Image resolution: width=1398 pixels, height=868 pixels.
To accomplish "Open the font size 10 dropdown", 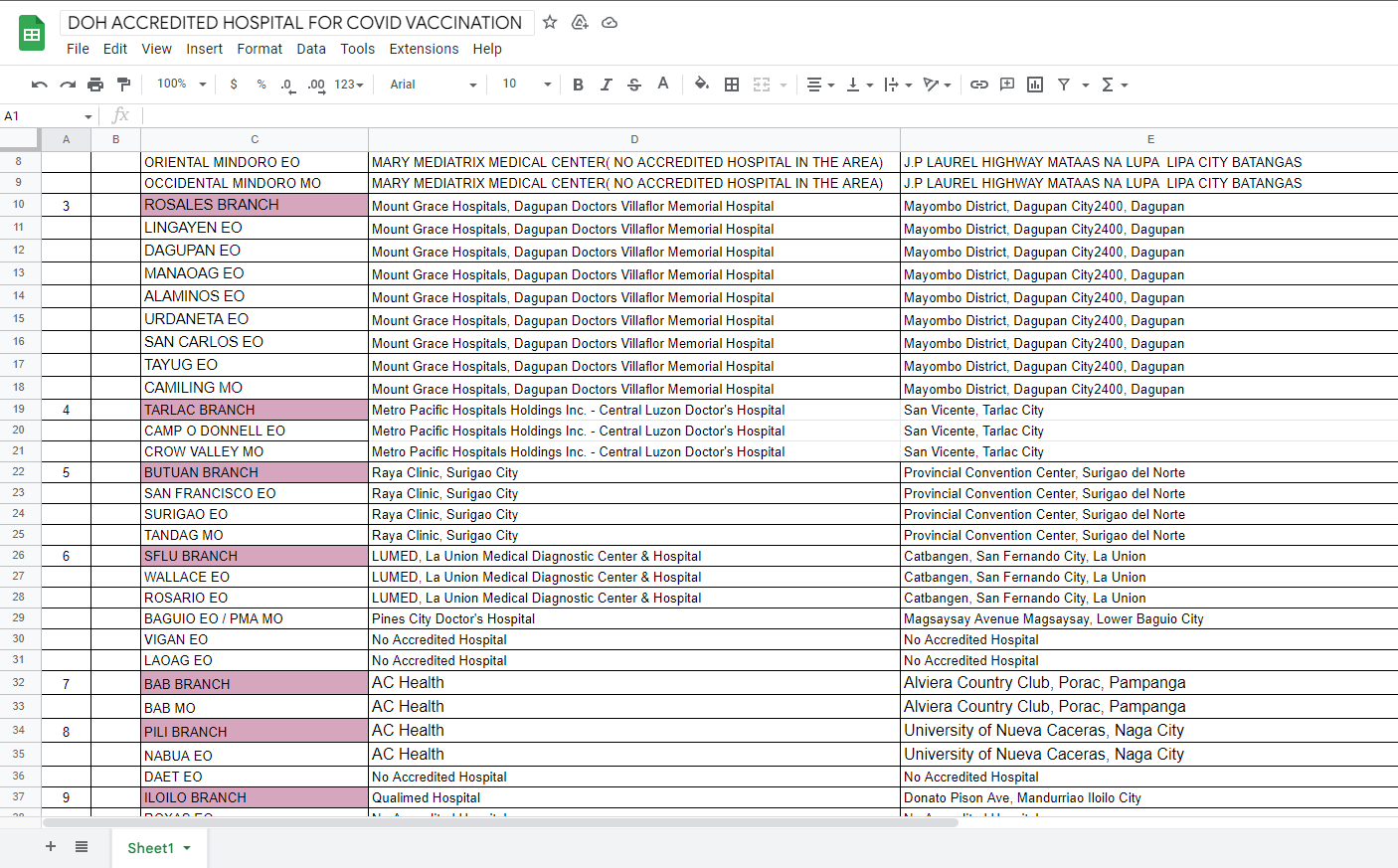I will (526, 85).
